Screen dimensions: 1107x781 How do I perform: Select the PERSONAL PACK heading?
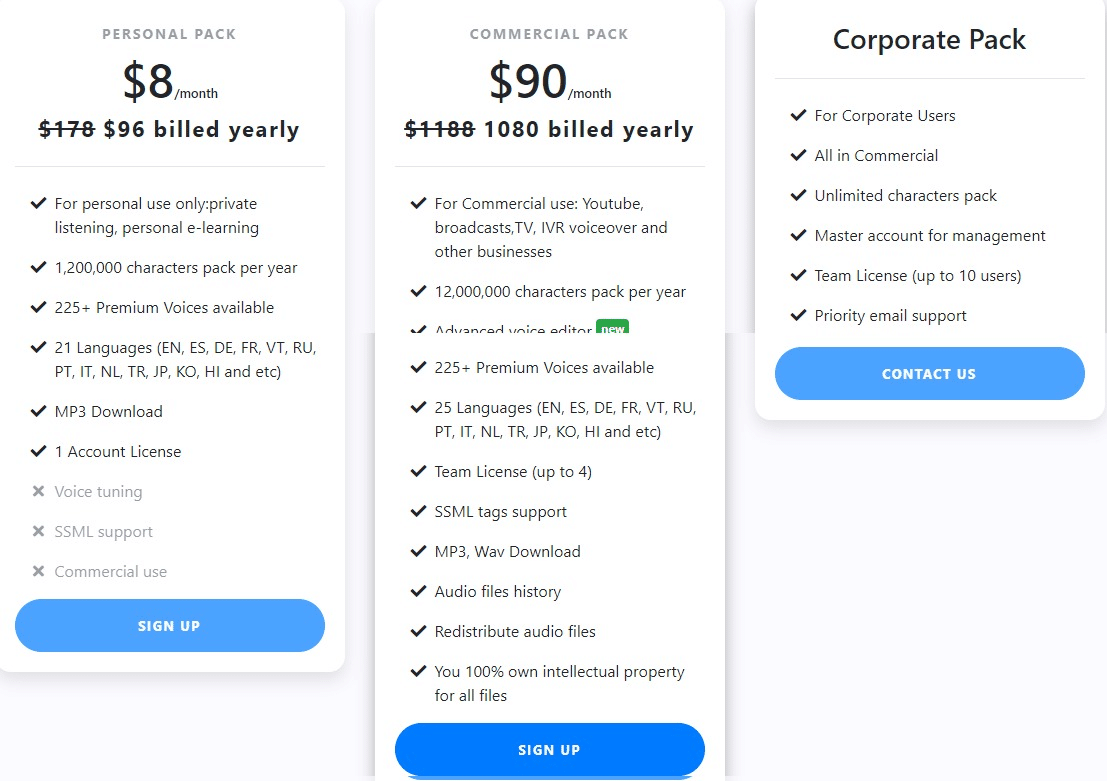[169, 33]
